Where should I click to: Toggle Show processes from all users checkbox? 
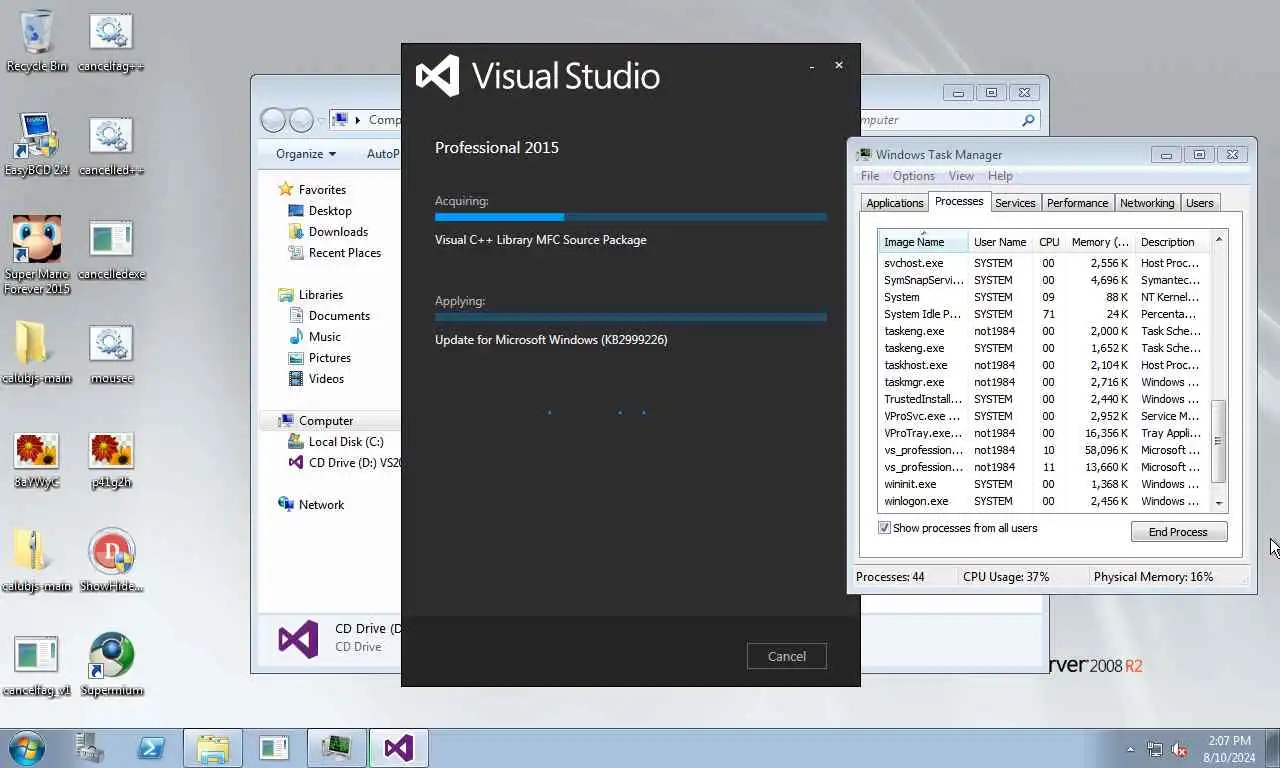point(884,528)
